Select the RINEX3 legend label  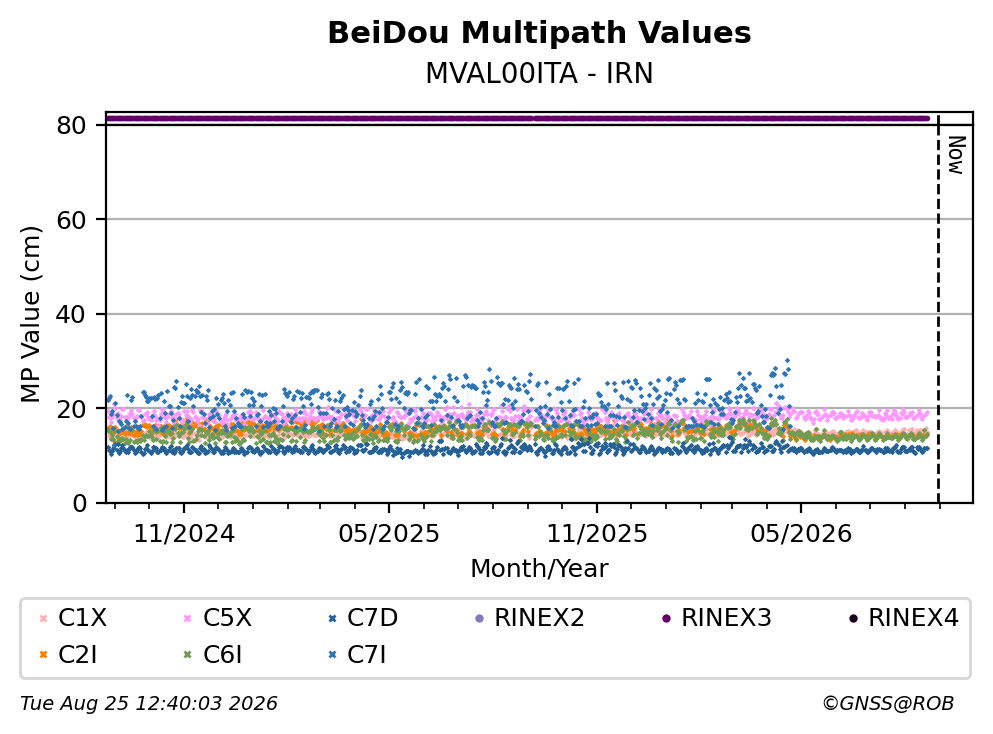[726, 617]
